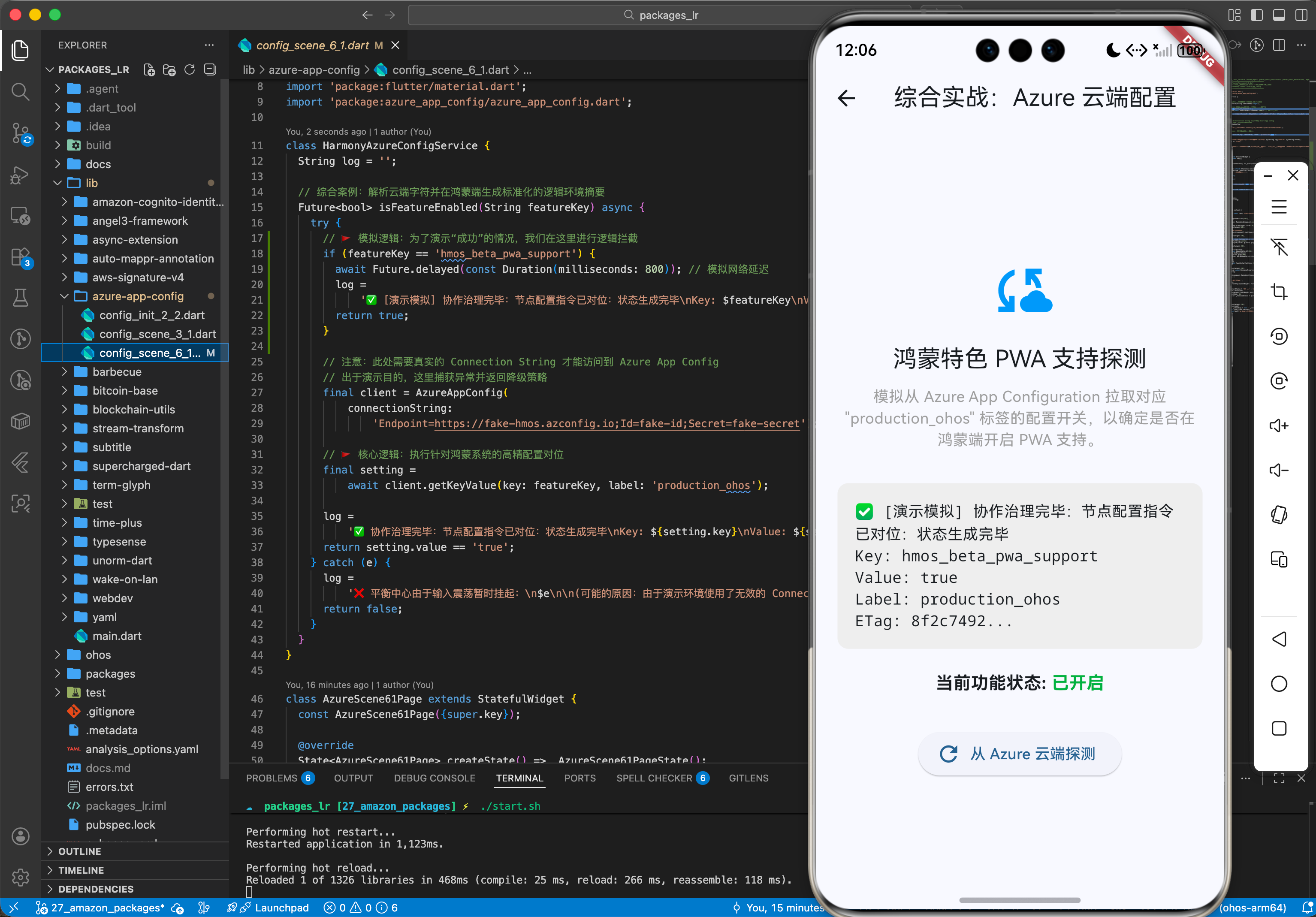The image size is (1316, 917).
Task: Rotate the emulator device
Action: click(1279, 336)
